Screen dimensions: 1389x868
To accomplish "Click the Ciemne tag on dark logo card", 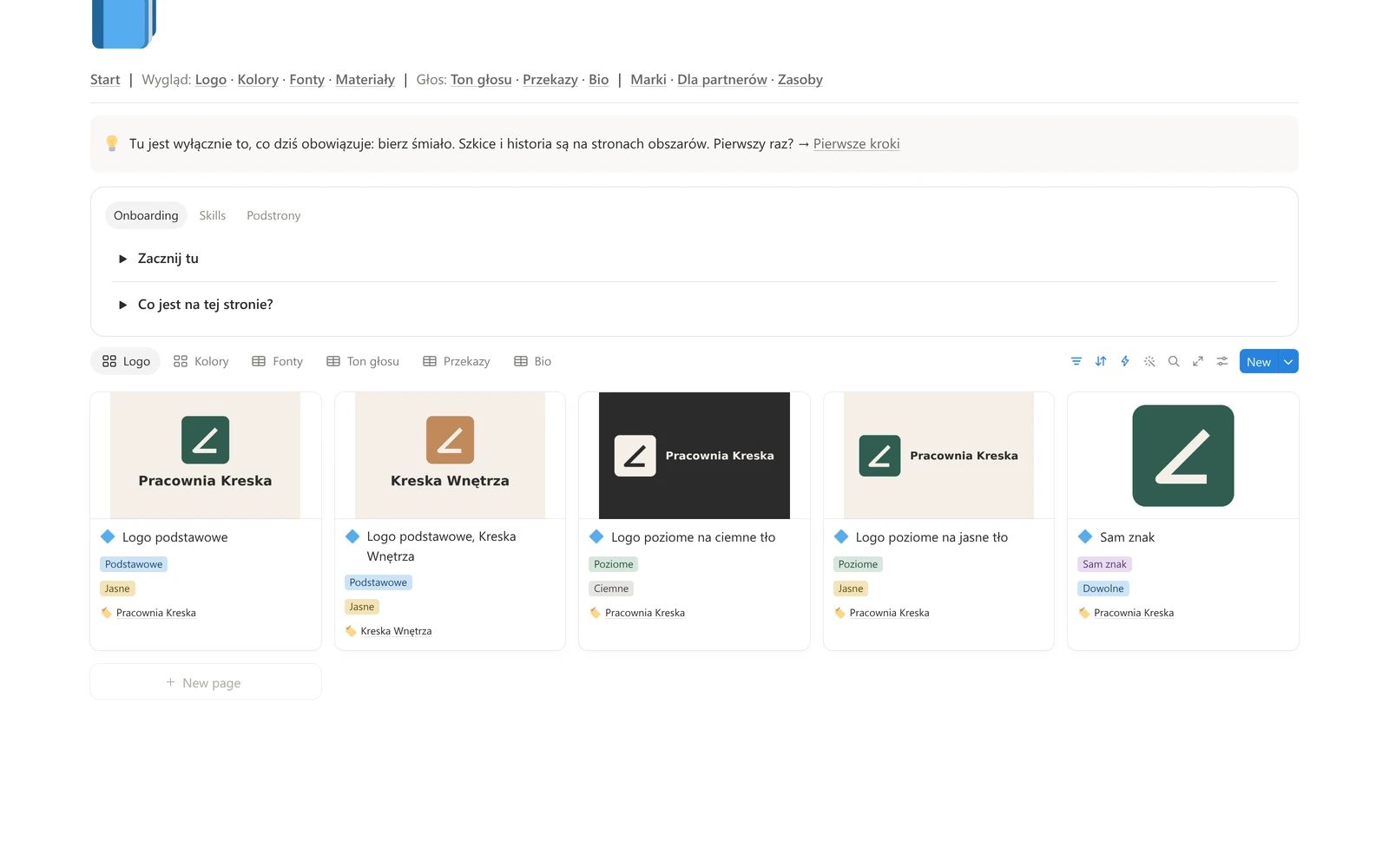I will pos(611,589).
